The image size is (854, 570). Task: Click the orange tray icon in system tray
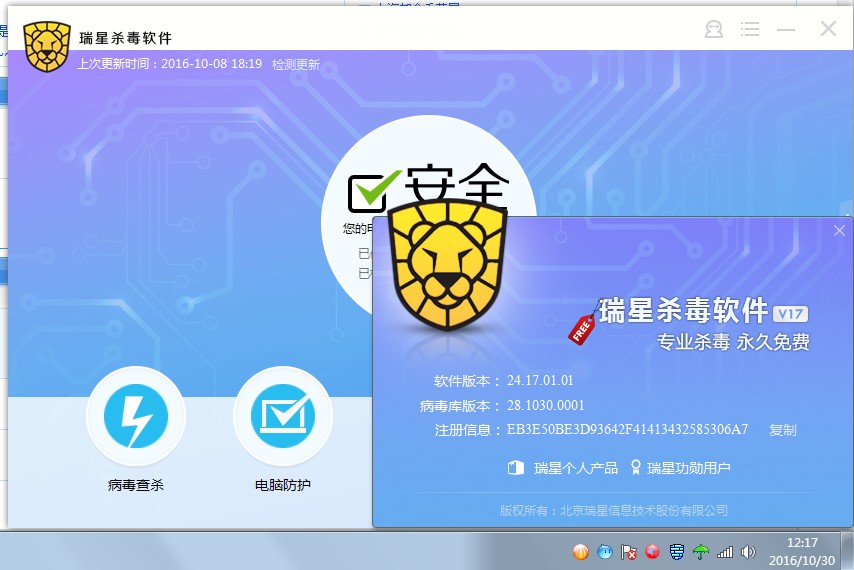(x=581, y=553)
